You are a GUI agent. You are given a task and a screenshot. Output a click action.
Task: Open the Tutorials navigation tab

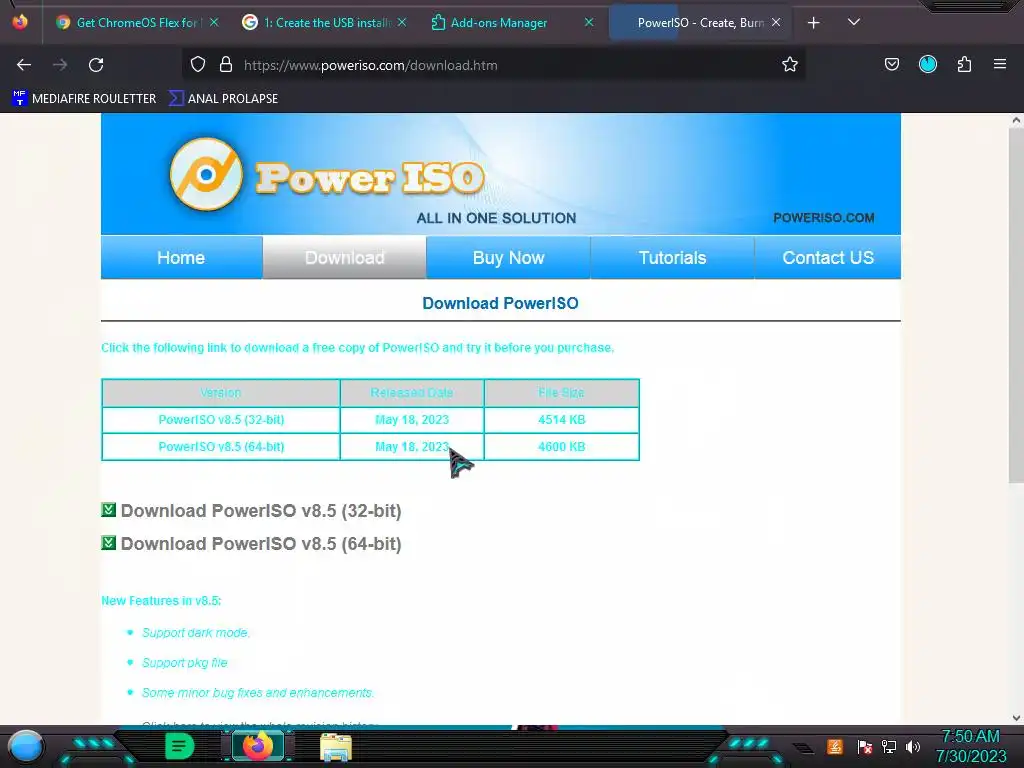tap(673, 257)
